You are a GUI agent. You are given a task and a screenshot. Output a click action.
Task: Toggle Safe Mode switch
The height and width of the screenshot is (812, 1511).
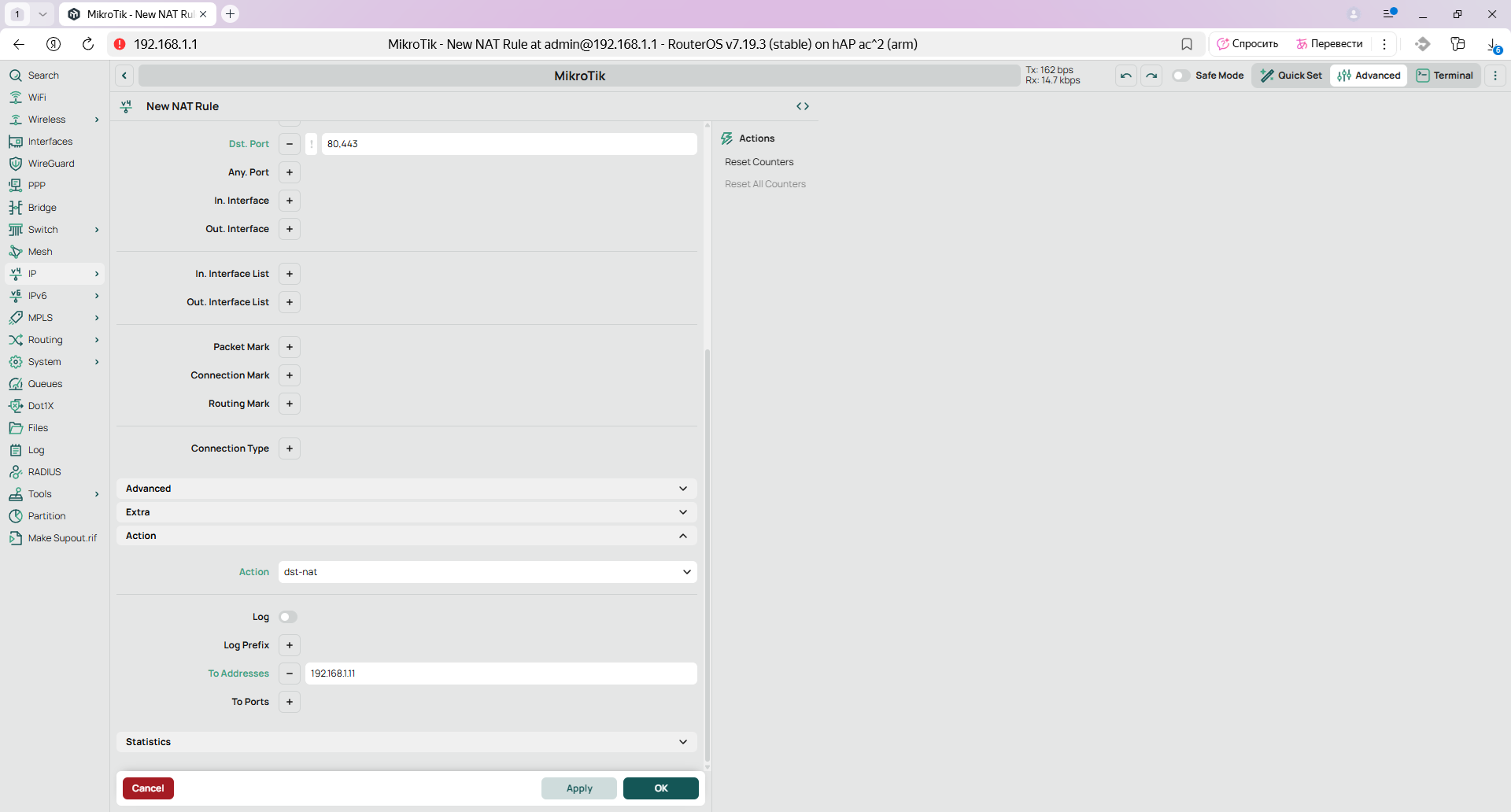(x=1180, y=76)
